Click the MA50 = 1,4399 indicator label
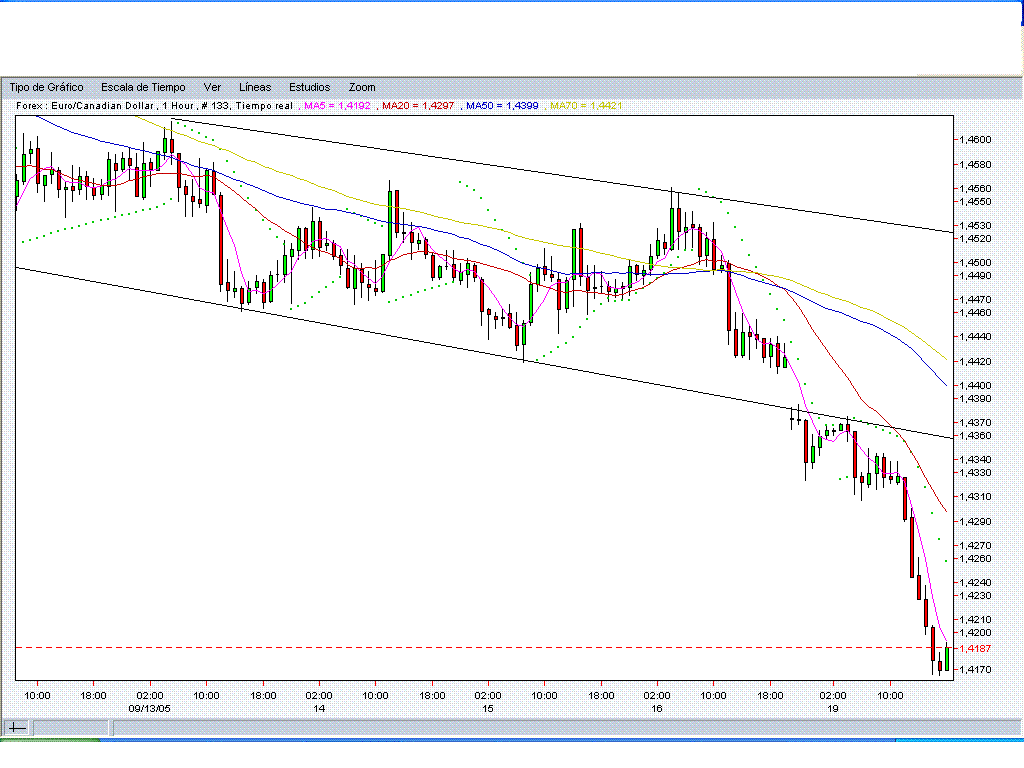 502,106
